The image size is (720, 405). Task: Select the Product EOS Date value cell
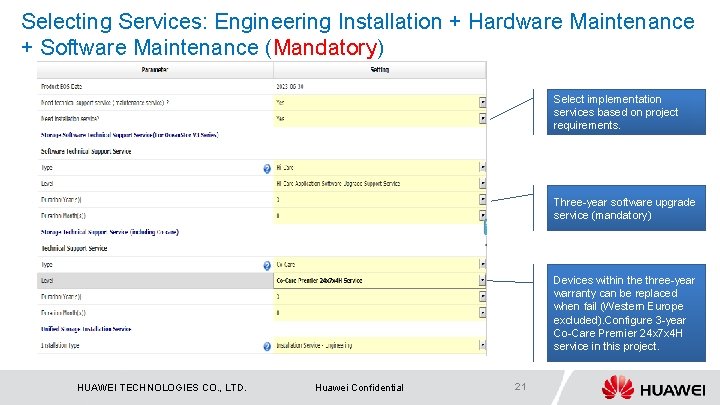pyautogui.click(x=380, y=86)
